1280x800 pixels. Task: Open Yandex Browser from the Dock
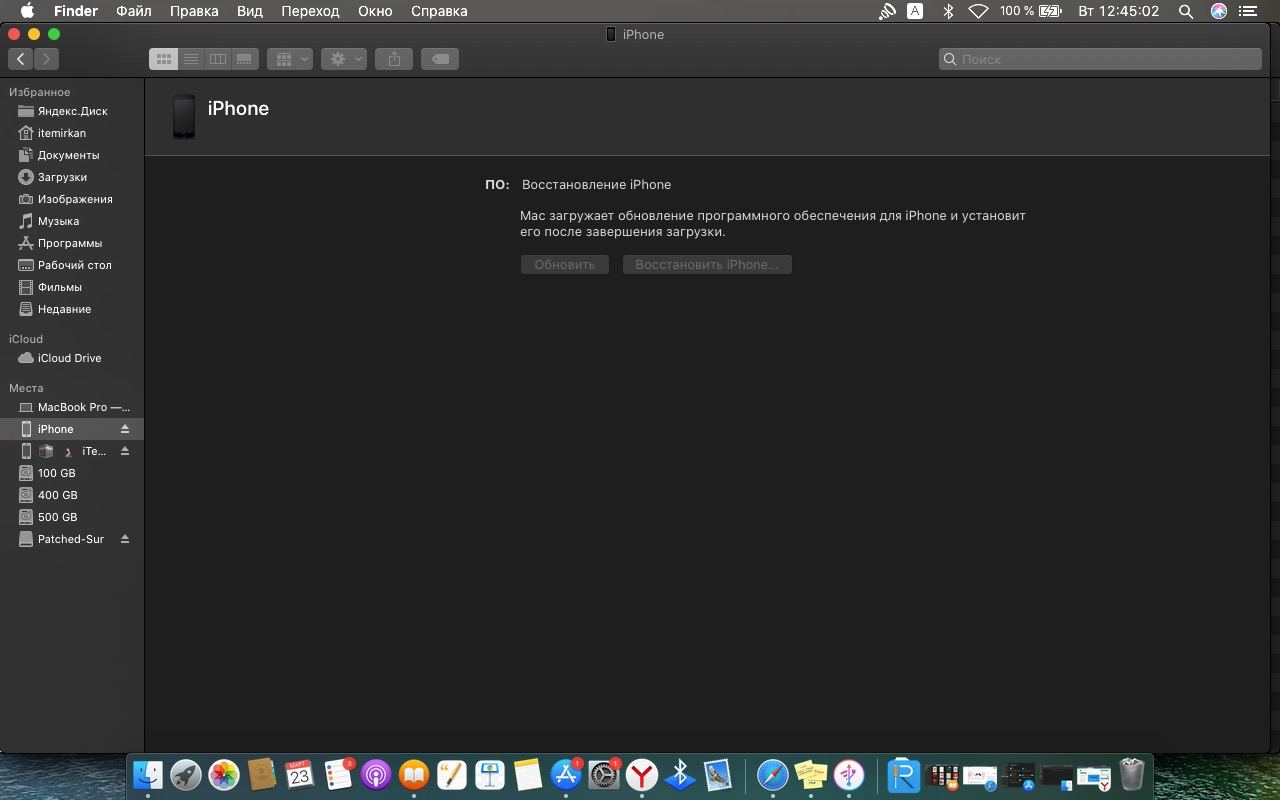pyautogui.click(x=642, y=774)
